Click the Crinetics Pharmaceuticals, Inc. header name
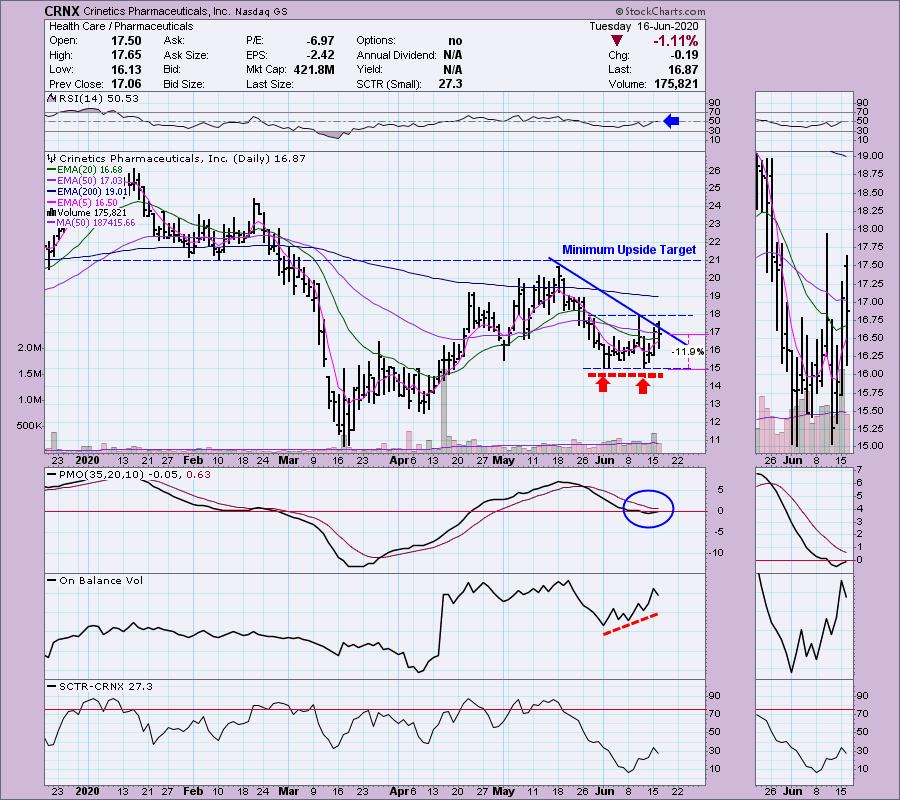 [x=157, y=11]
